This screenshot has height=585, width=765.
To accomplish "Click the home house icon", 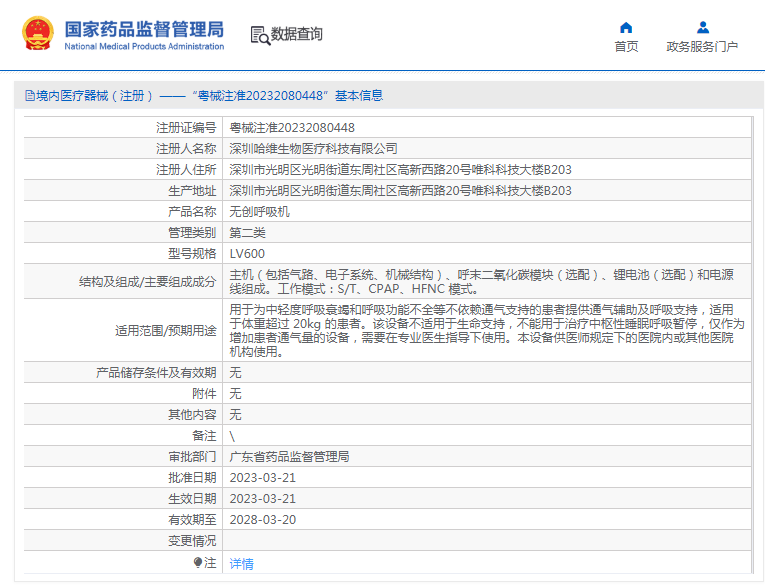I will pos(626,27).
